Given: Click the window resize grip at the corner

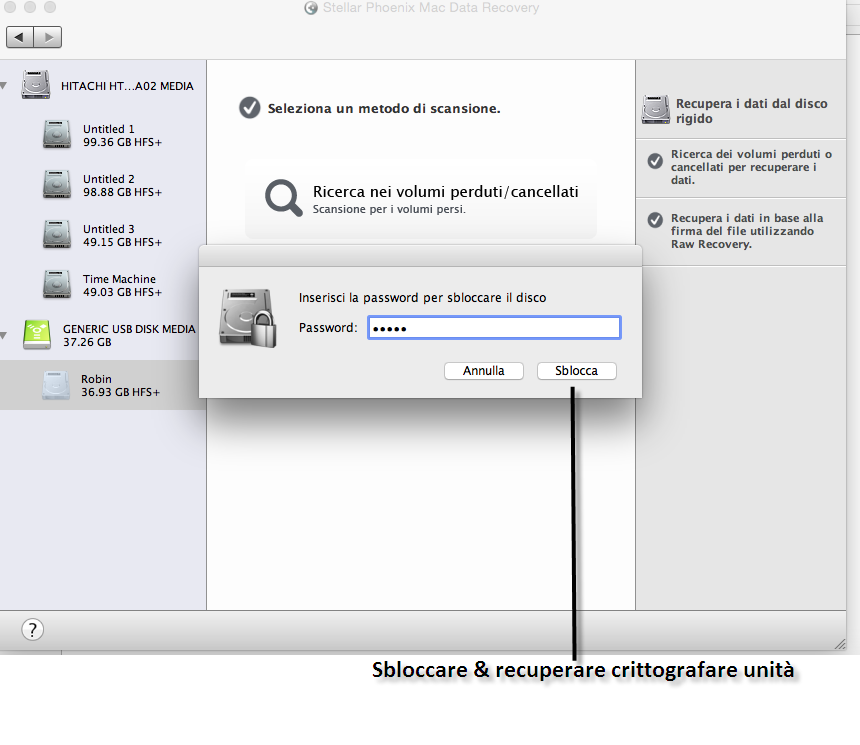Looking at the screenshot, I should click(840, 644).
